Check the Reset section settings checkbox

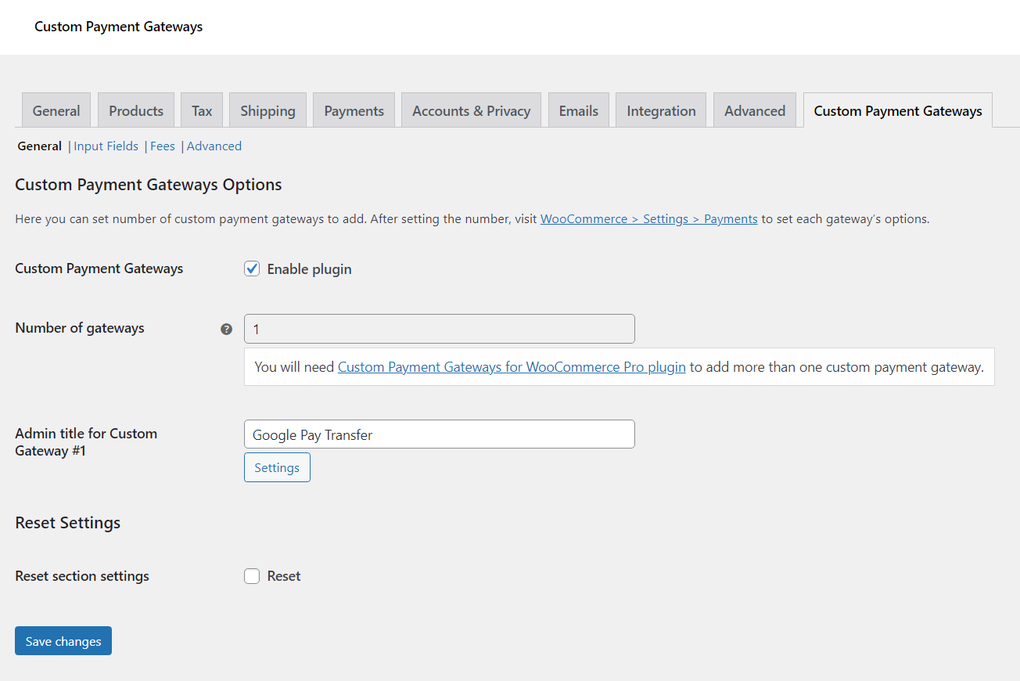252,575
